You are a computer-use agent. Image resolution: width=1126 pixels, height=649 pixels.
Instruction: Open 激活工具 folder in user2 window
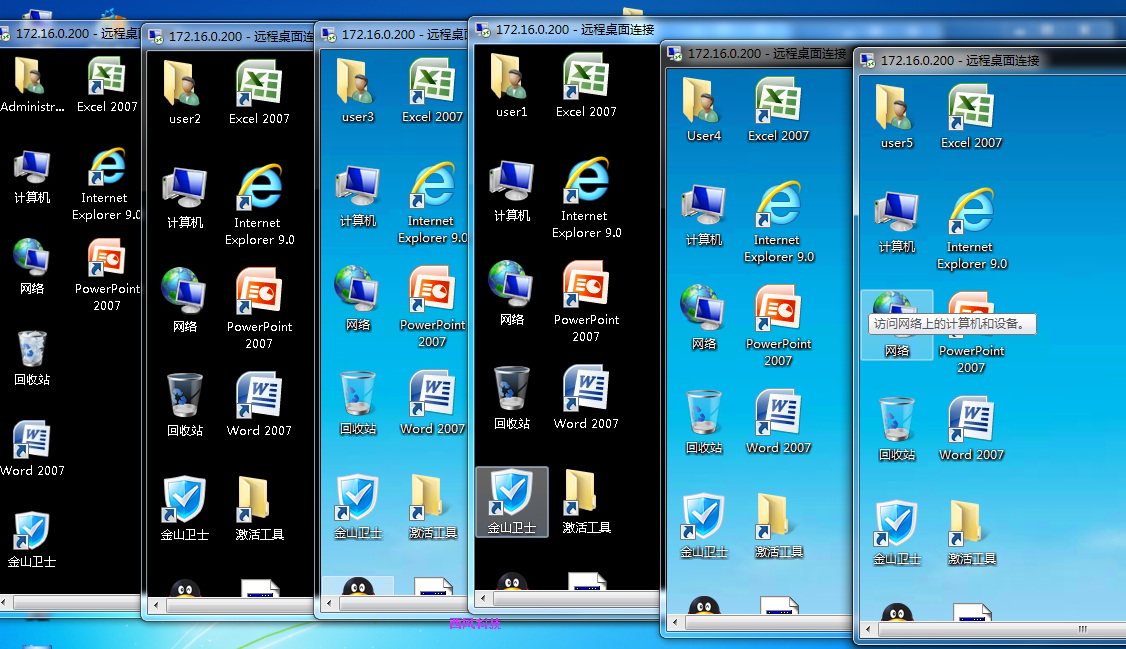[x=259, y=508]
